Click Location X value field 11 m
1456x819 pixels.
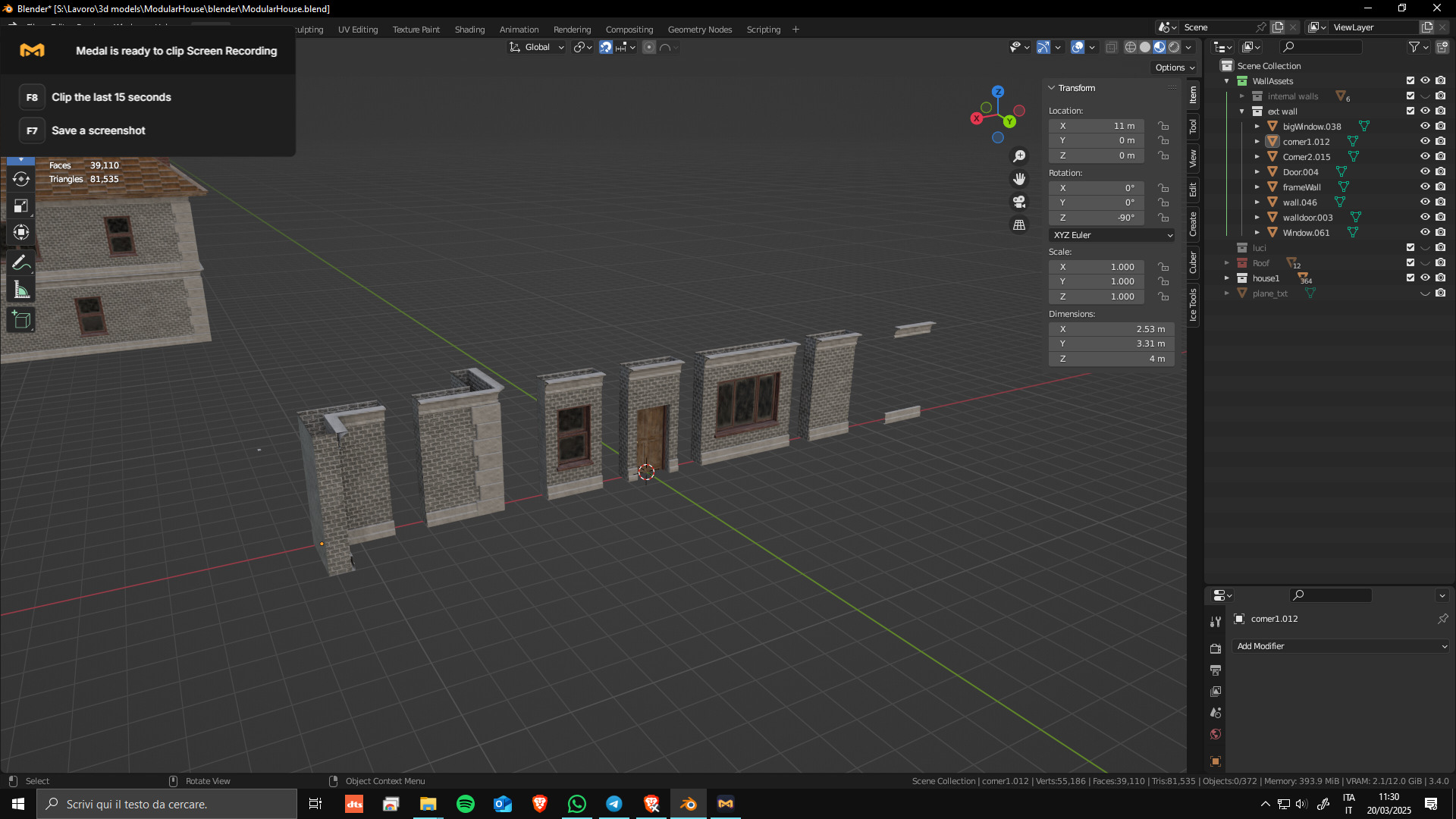(x=1097, y=126)
